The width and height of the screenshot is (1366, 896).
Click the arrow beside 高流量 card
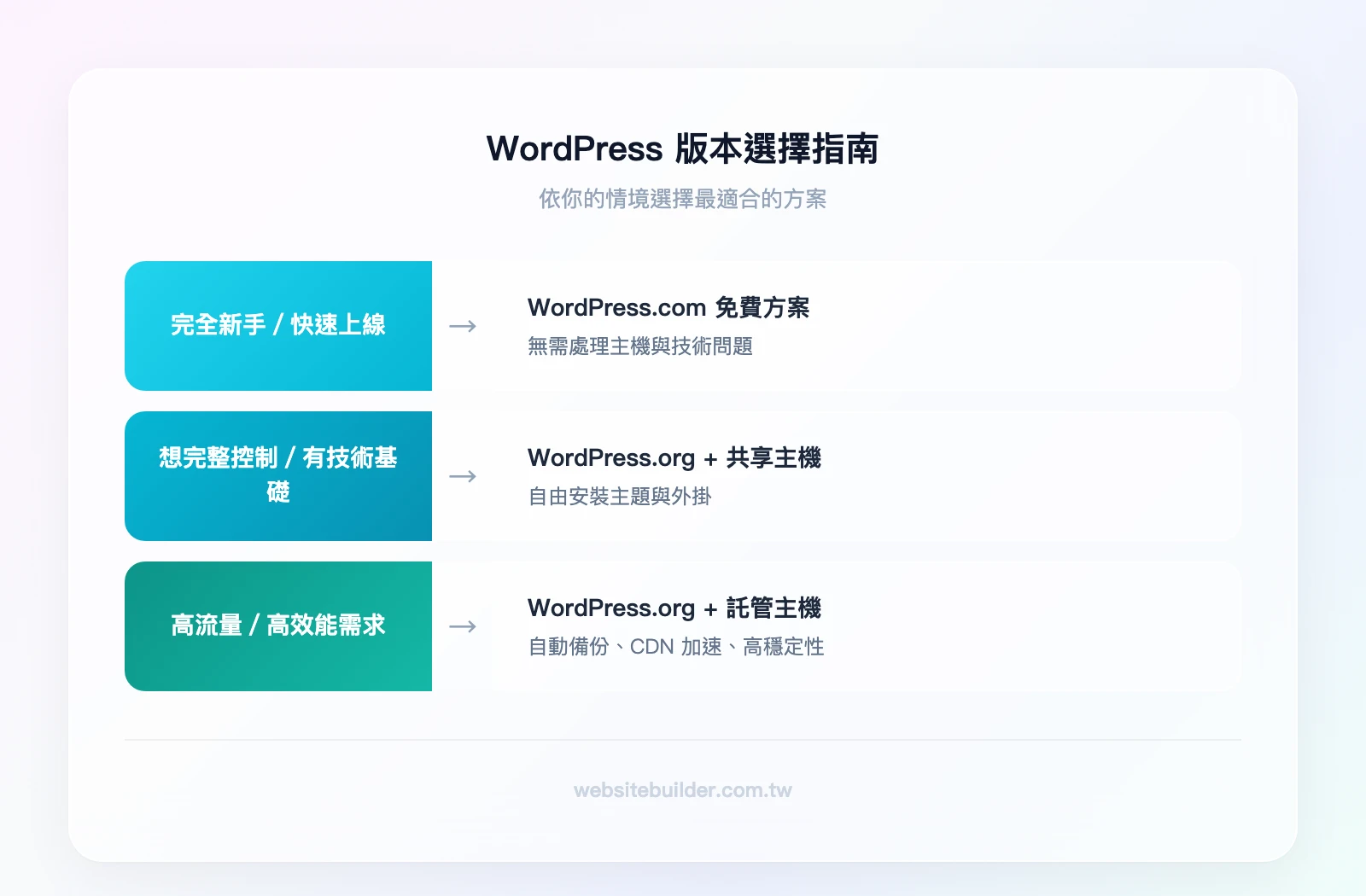point(462,625)
